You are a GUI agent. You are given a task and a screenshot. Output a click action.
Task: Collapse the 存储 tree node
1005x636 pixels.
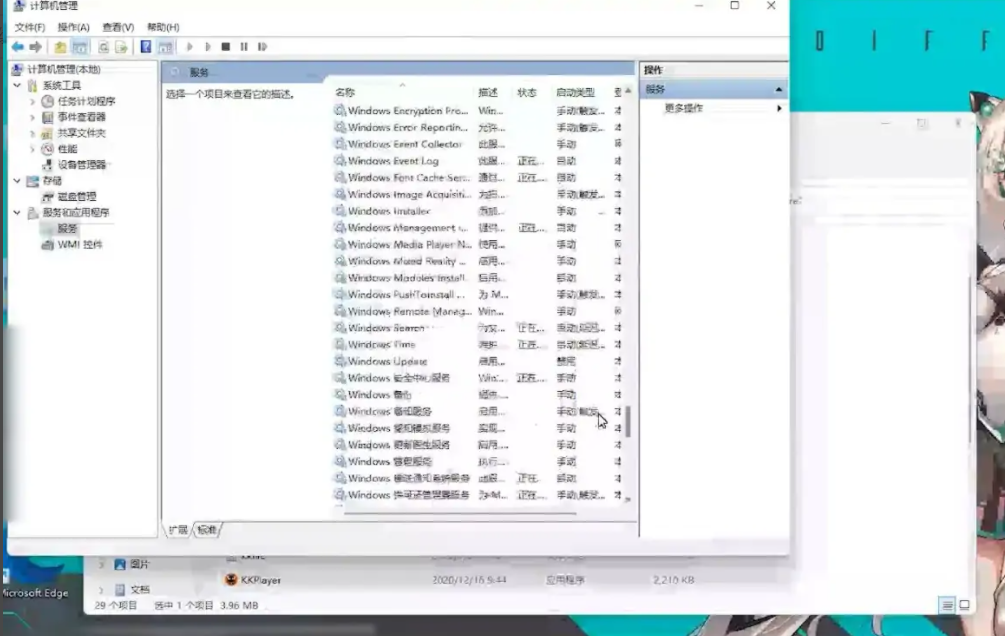click(17, 181)
